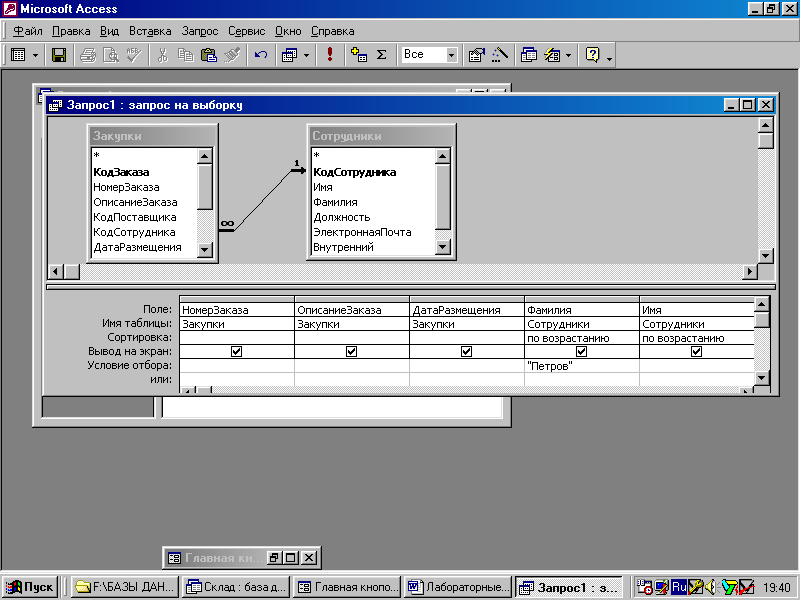Click the Cut scissors icon
The width and height of the screenshot is (800, 600).
pos(163,55)
